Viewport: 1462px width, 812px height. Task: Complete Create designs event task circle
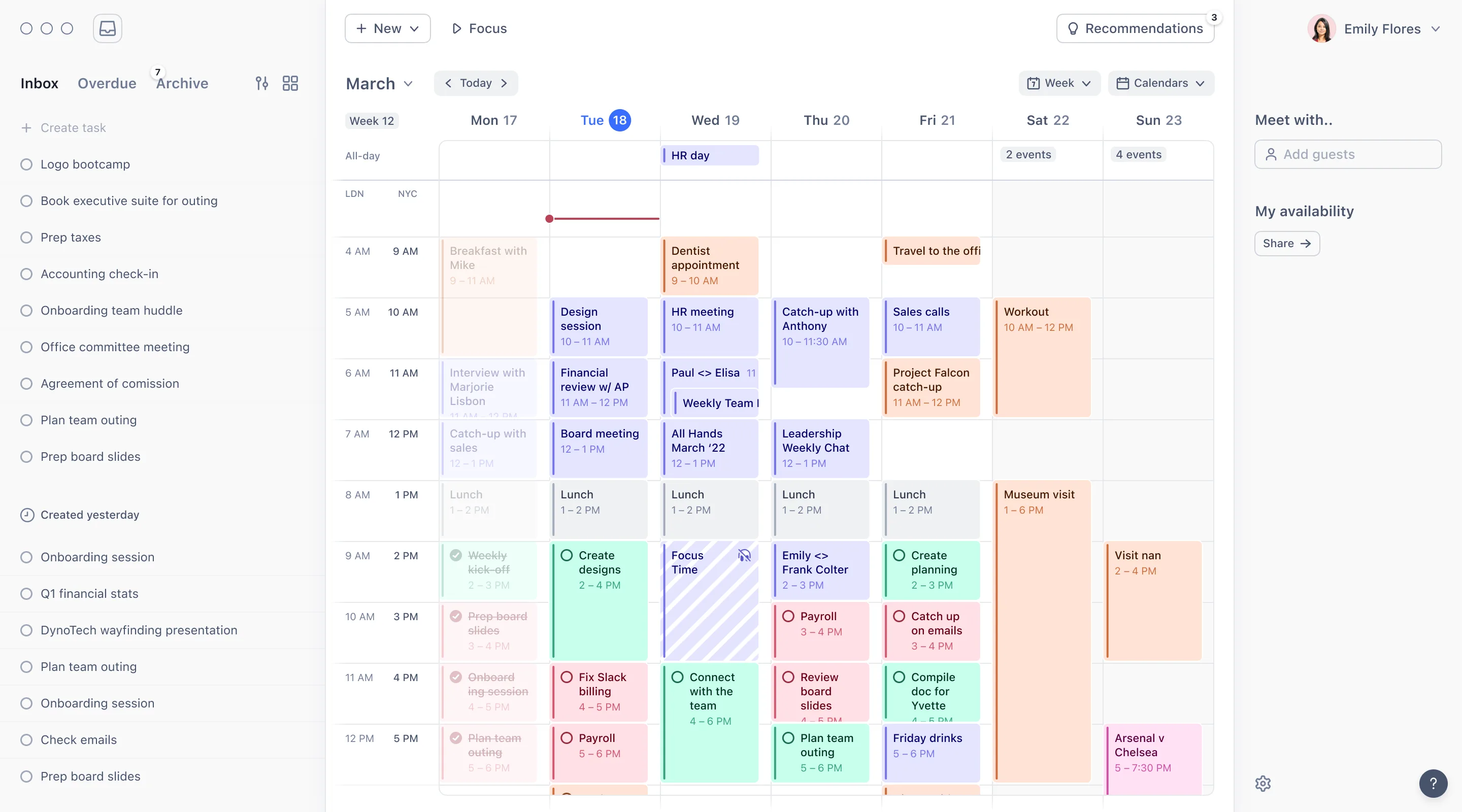(567, 556)
